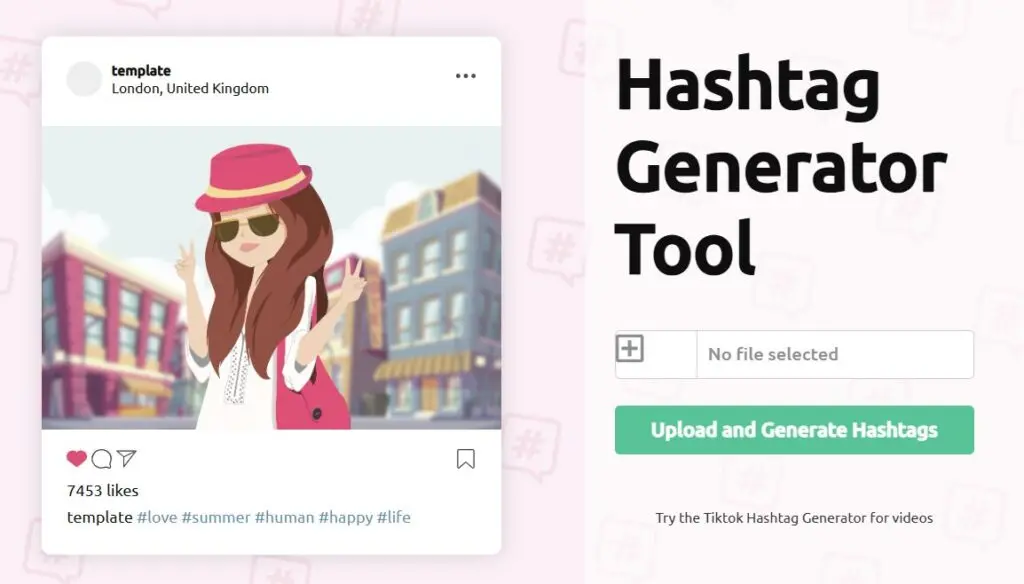Select the #human hashtag
Viewport: 1024px width, 584px height.
pos(284,517)
